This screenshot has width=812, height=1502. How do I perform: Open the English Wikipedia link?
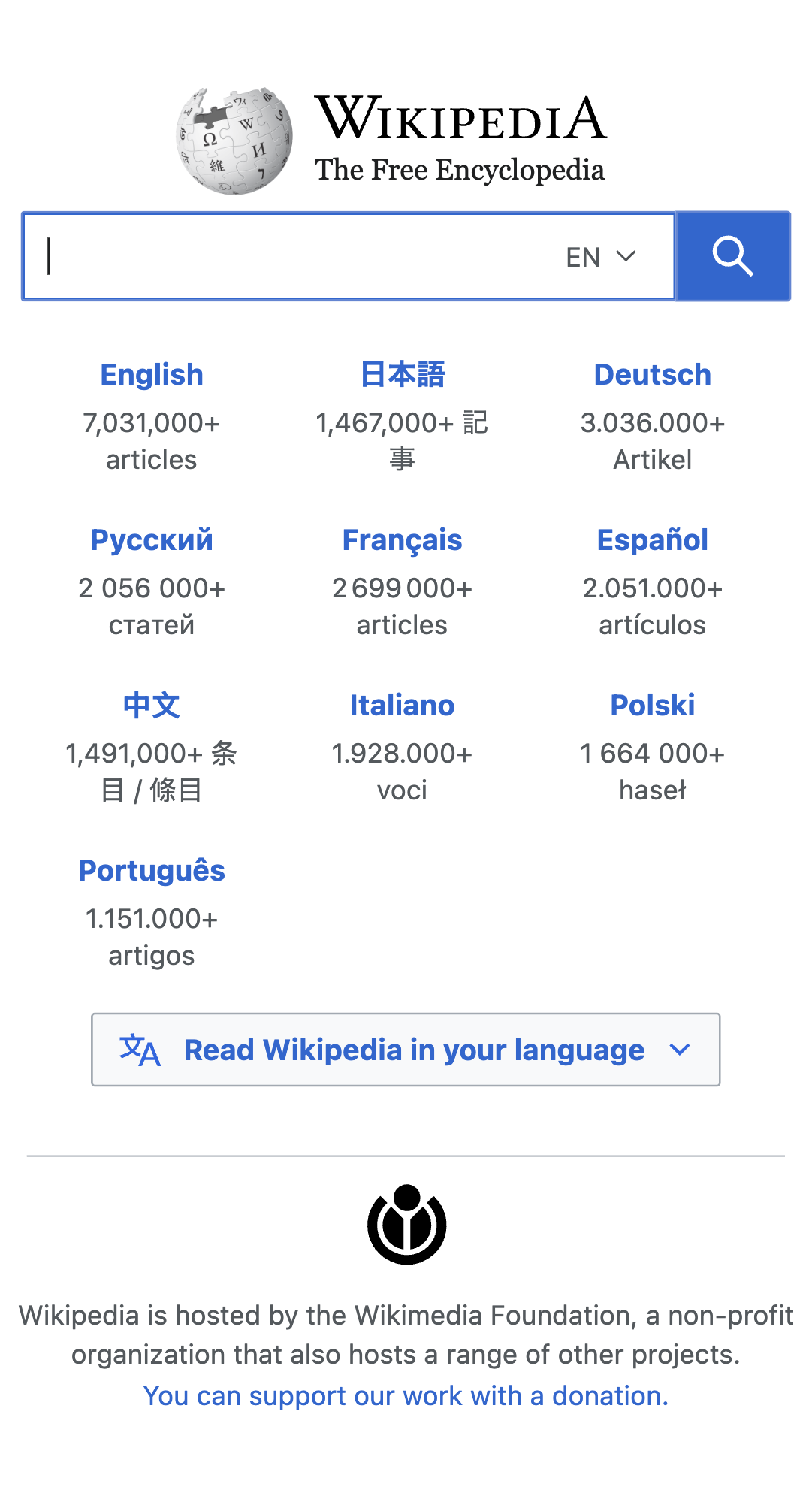[152, 375]
